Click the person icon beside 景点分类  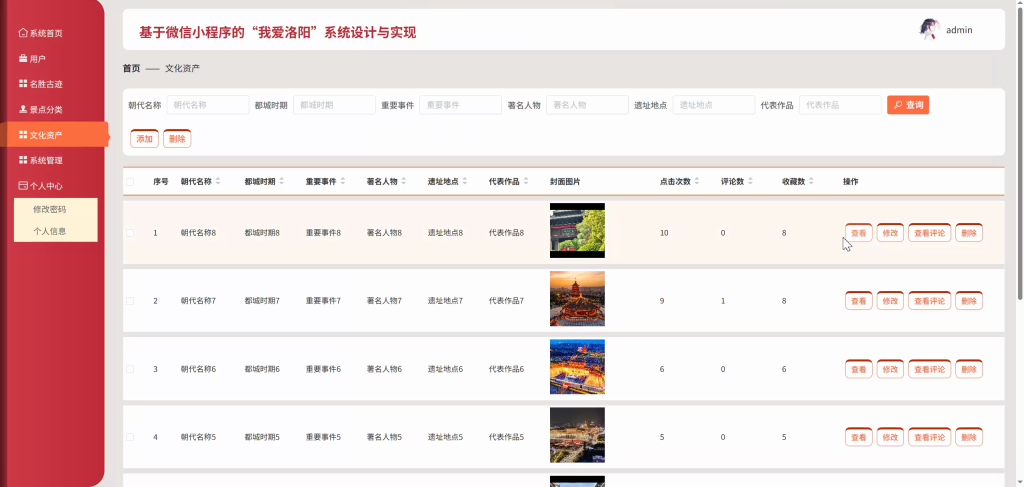click(23, 109)
